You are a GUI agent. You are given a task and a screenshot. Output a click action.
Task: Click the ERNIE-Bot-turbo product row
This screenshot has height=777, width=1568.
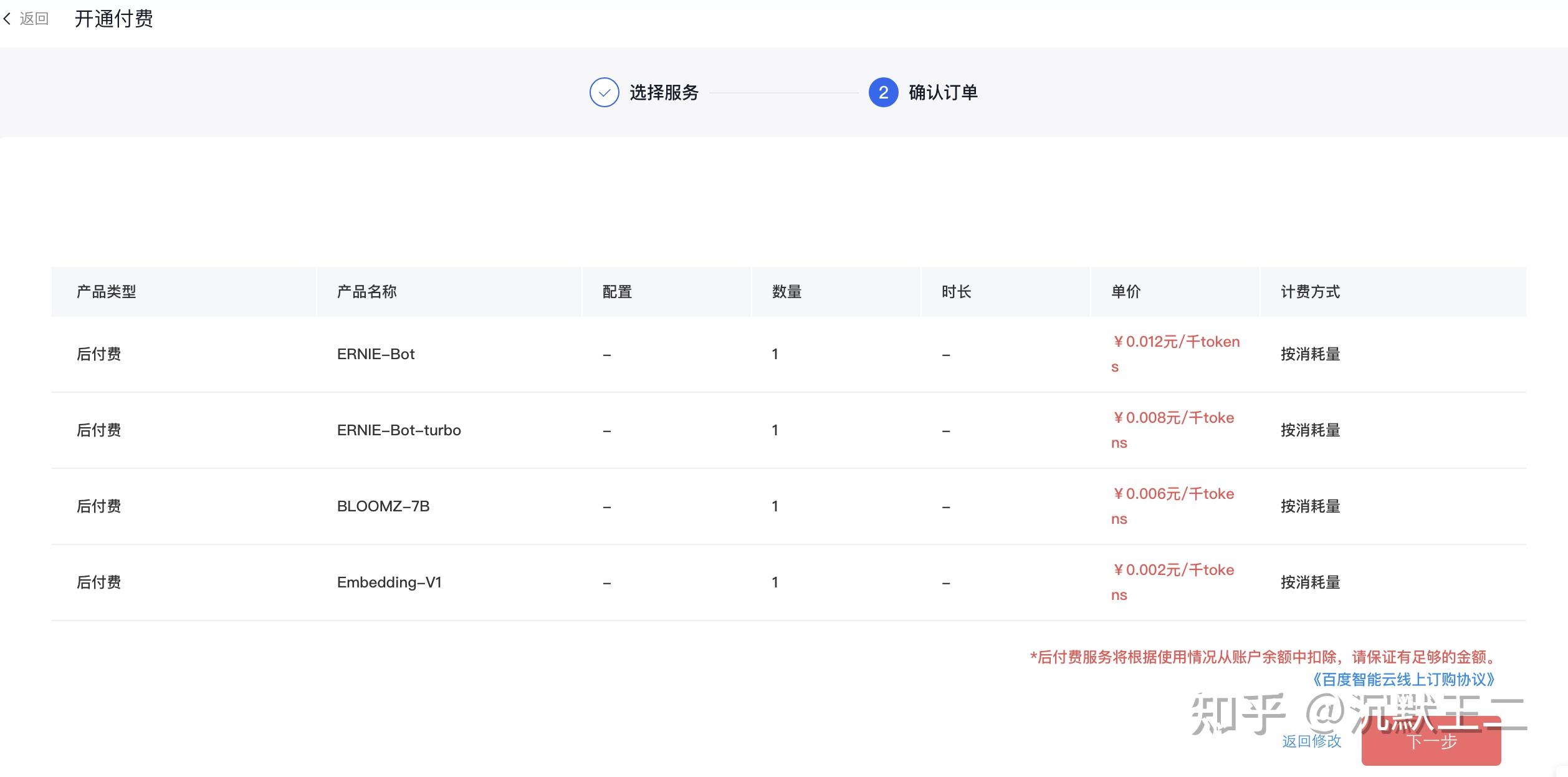click(399, 430)
